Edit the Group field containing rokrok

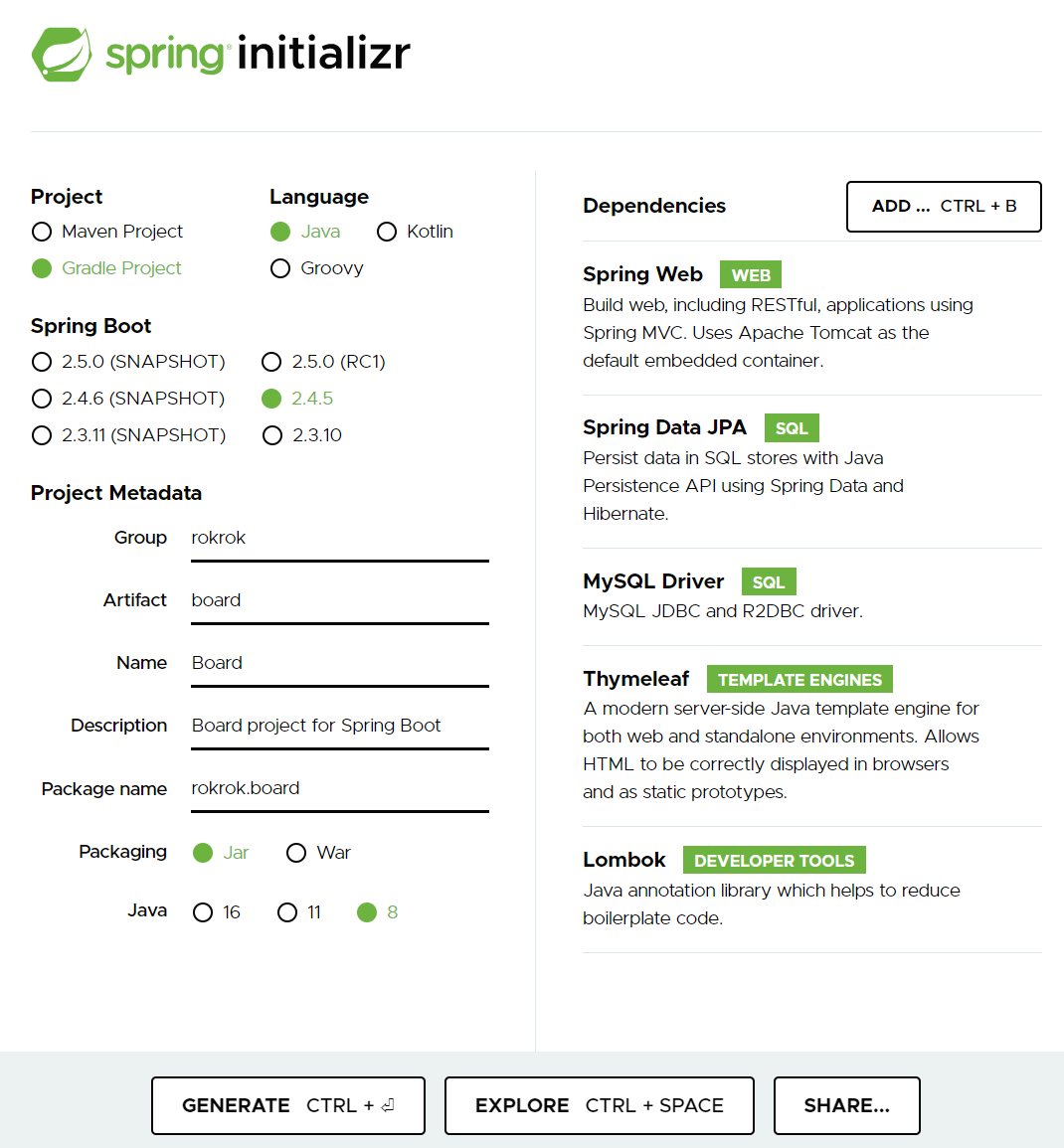click(340, 539)
